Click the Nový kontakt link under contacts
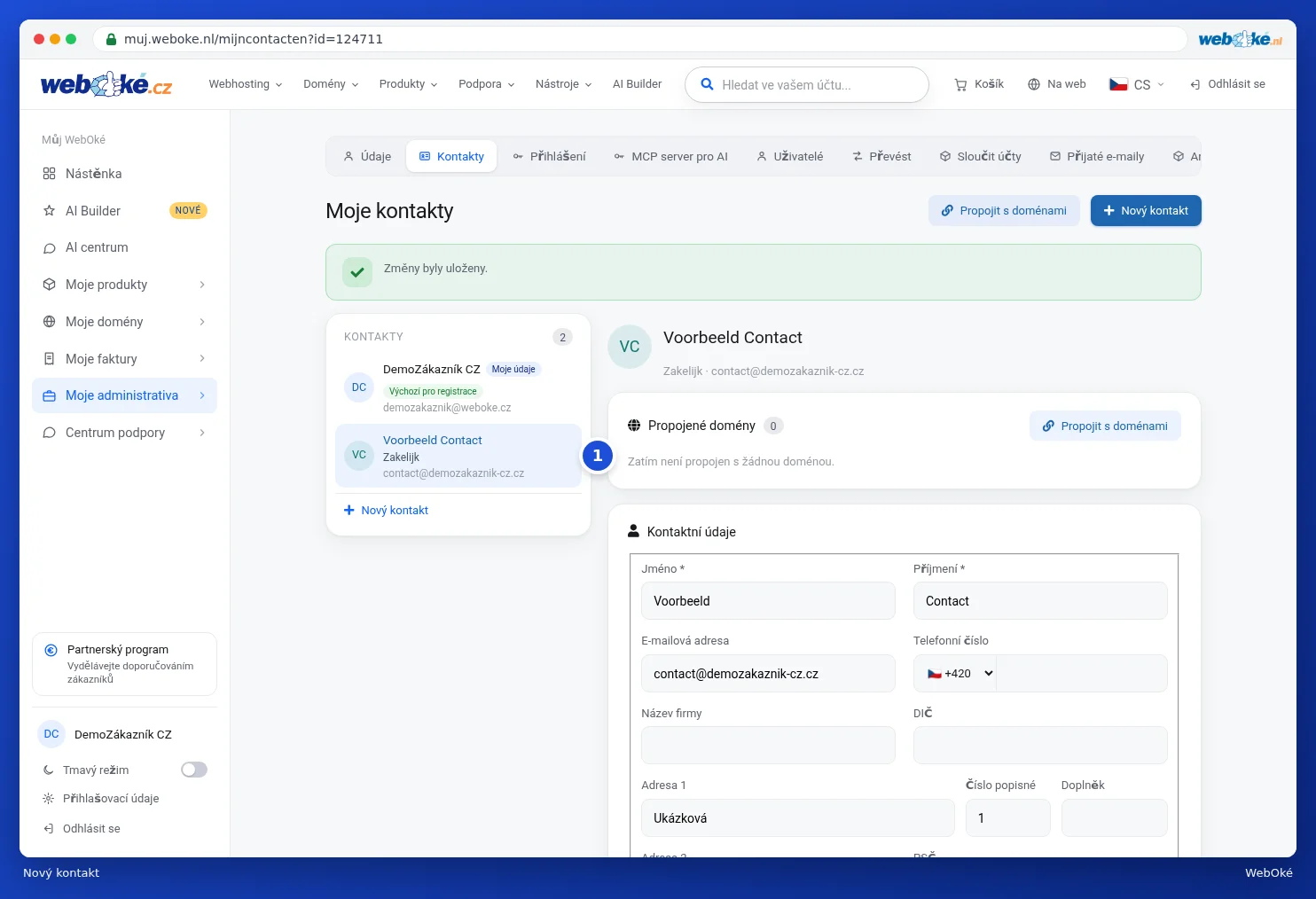The width and height of the screenshot is (1316, 899). tap(386, 511)
